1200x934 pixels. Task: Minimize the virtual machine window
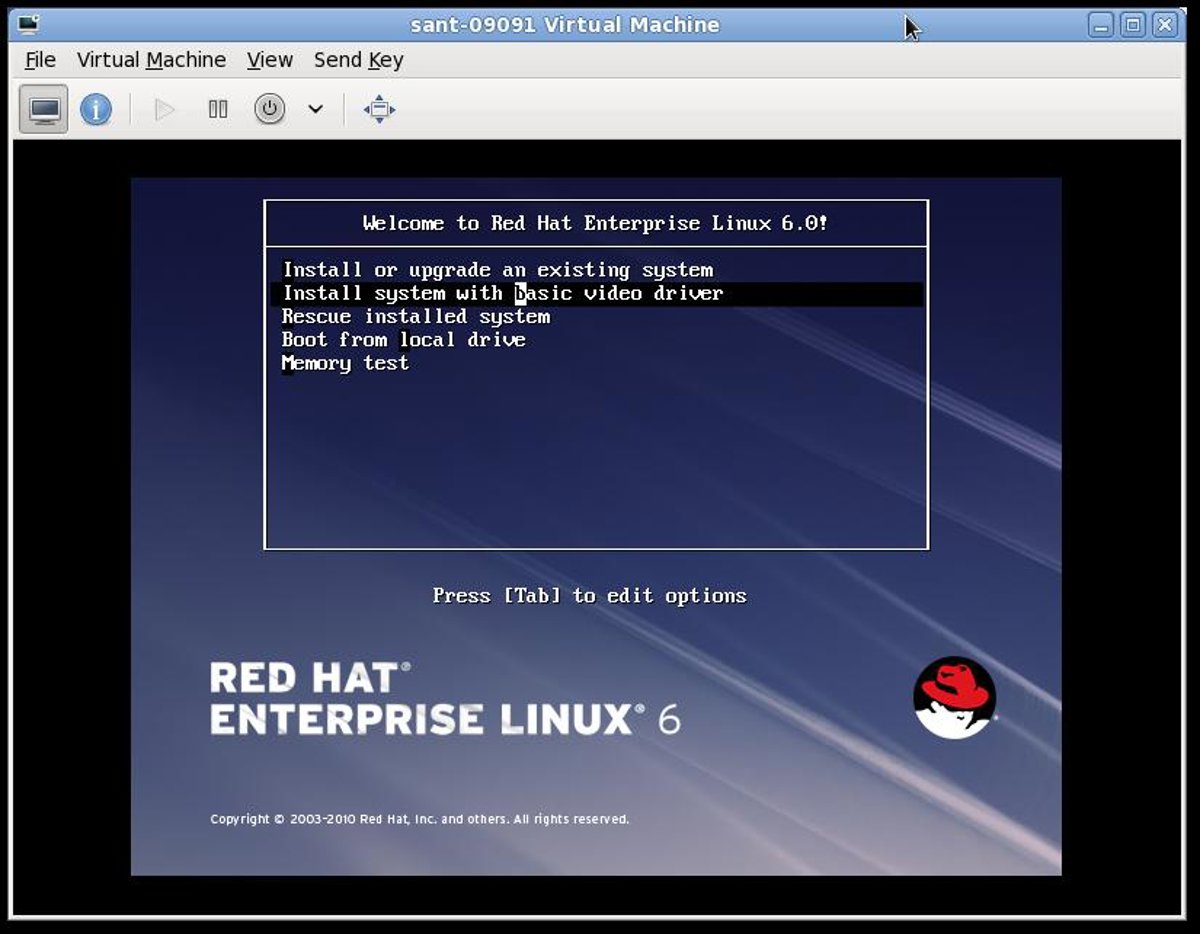pos(1100,25)
